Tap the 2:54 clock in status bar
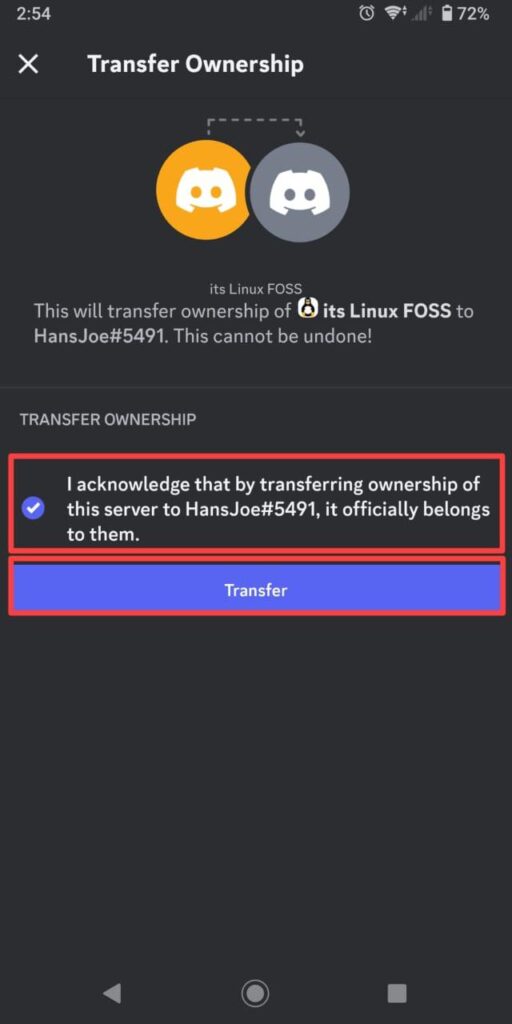 coord(33,14)
